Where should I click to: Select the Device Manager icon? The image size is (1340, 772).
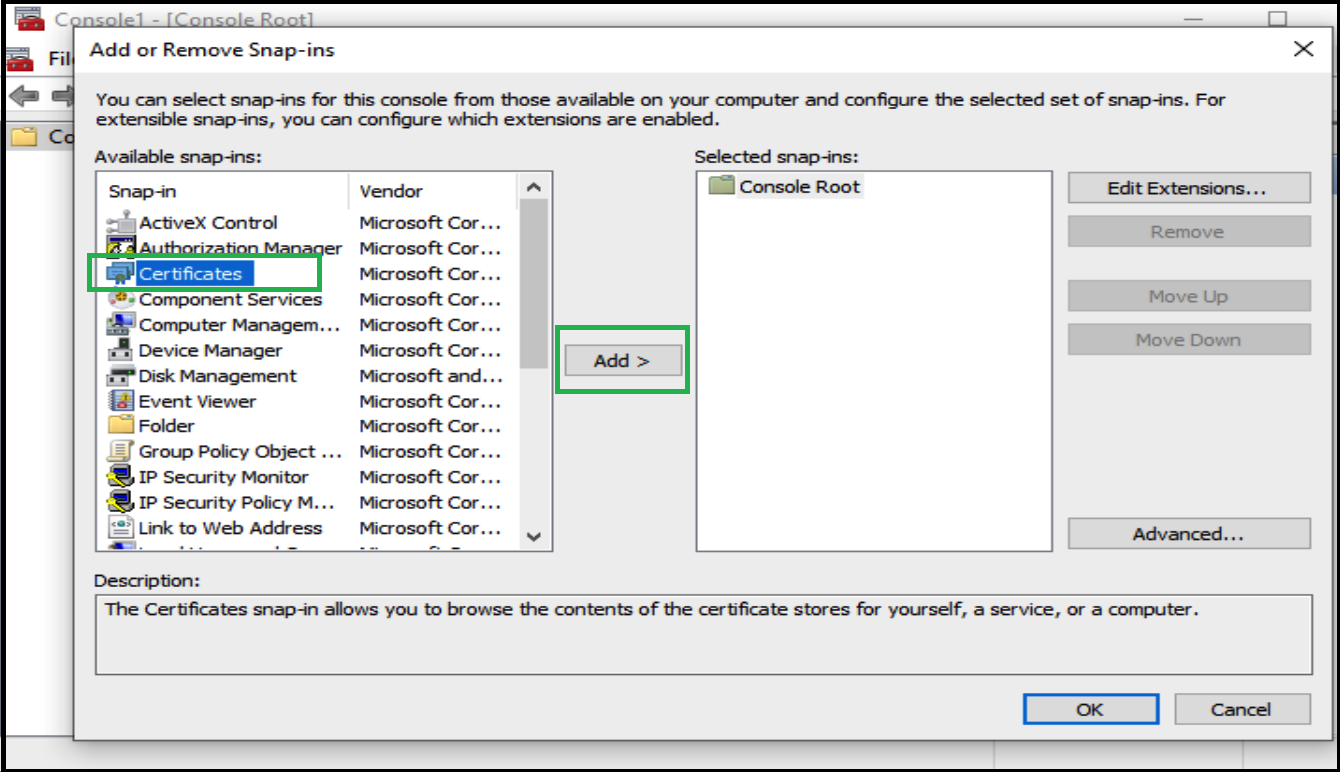pyautogui.click(x=121, y=351)
